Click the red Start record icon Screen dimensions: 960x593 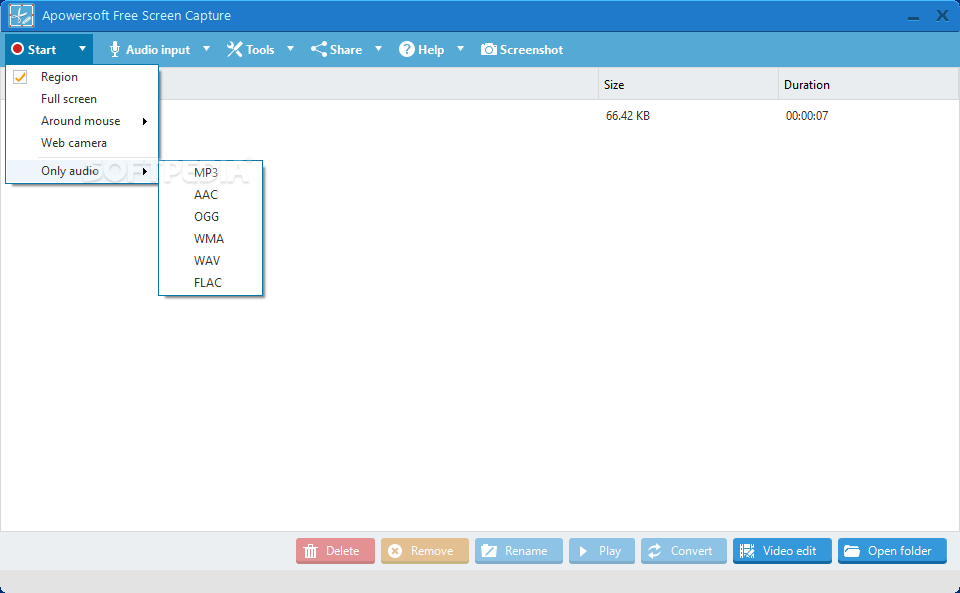18,49
